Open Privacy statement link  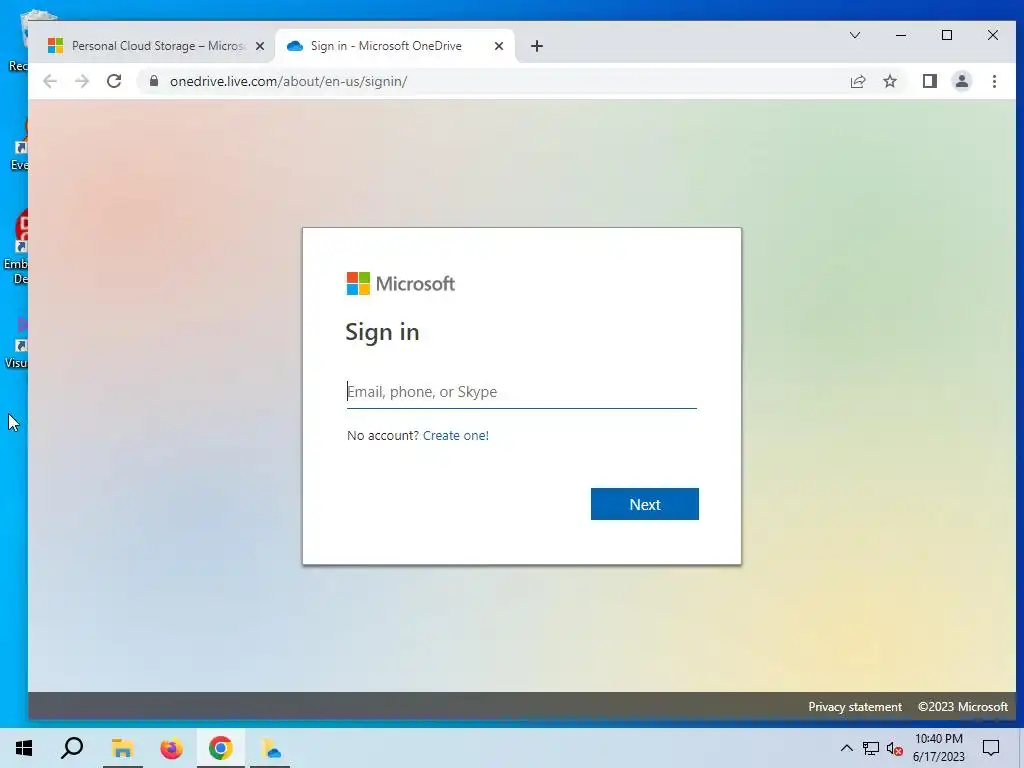coord(855,707)
